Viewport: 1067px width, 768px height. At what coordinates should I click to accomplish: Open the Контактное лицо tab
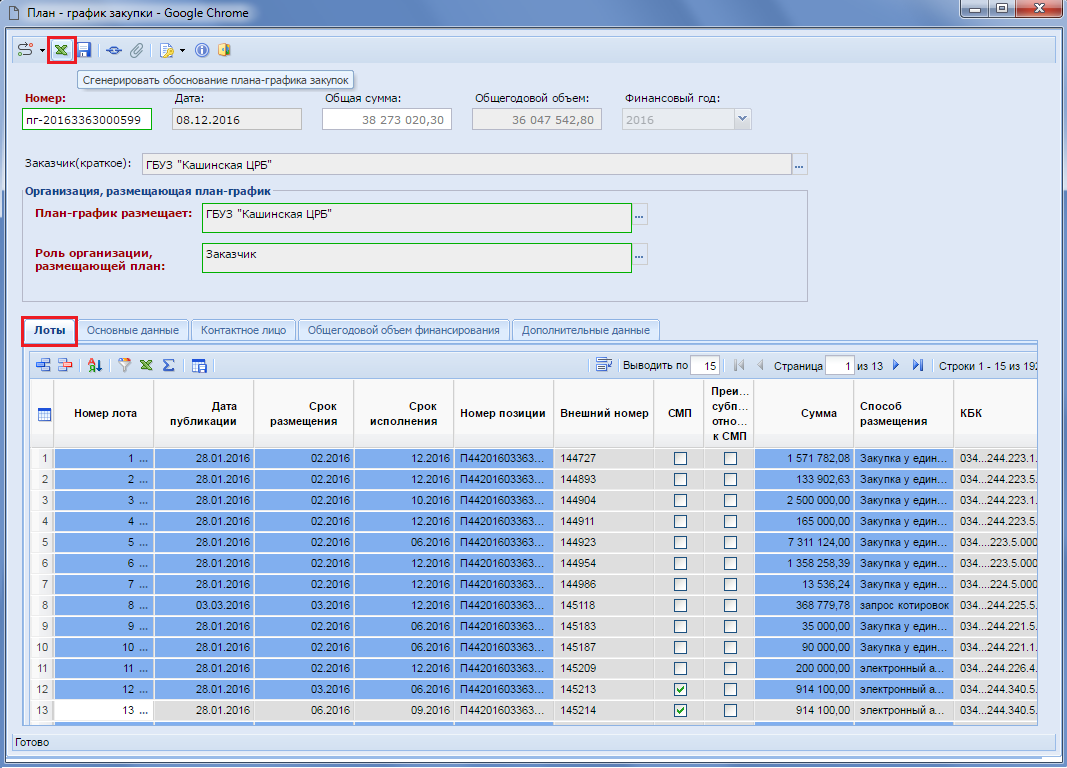point(243,330)
